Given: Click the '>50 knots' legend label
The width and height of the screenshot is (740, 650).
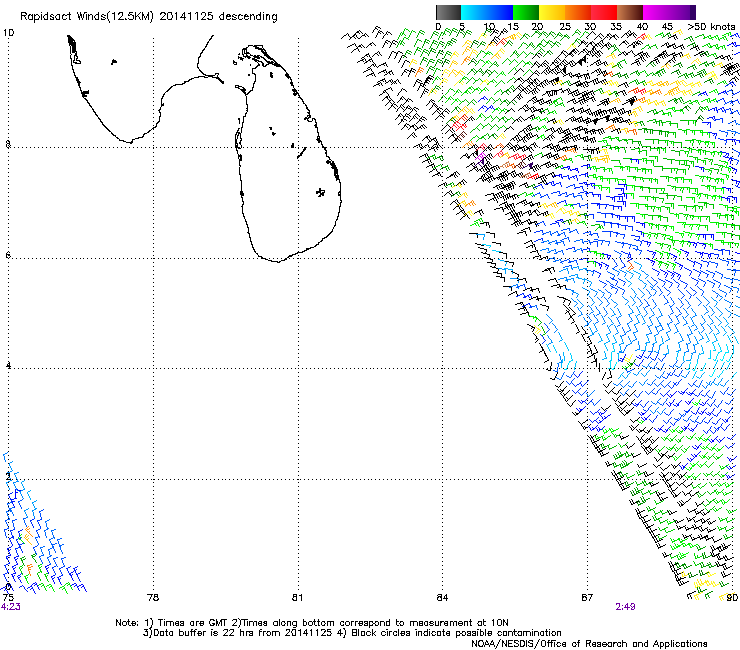Looking at the screenshot, I should tap(711, 27).
